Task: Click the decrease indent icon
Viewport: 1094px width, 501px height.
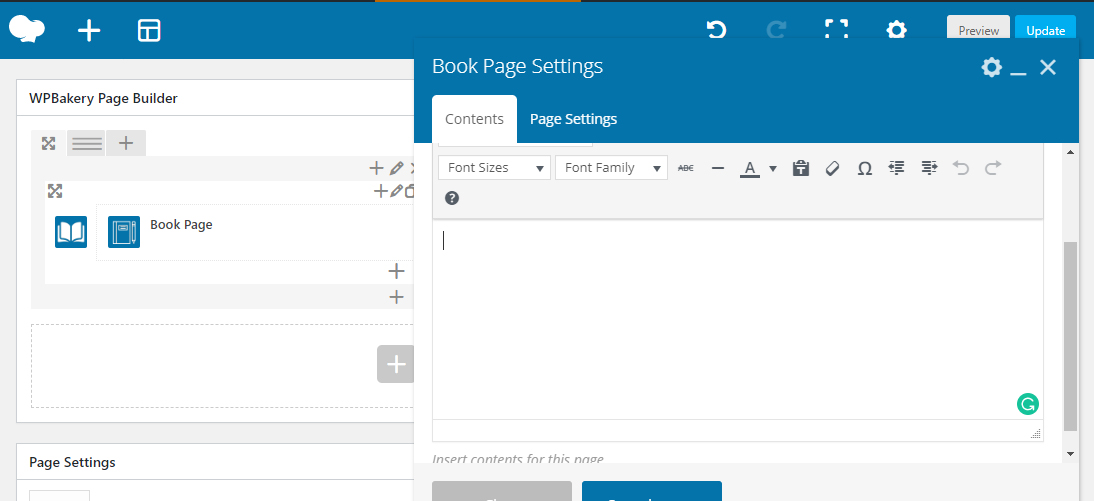Action: (897, 168)
